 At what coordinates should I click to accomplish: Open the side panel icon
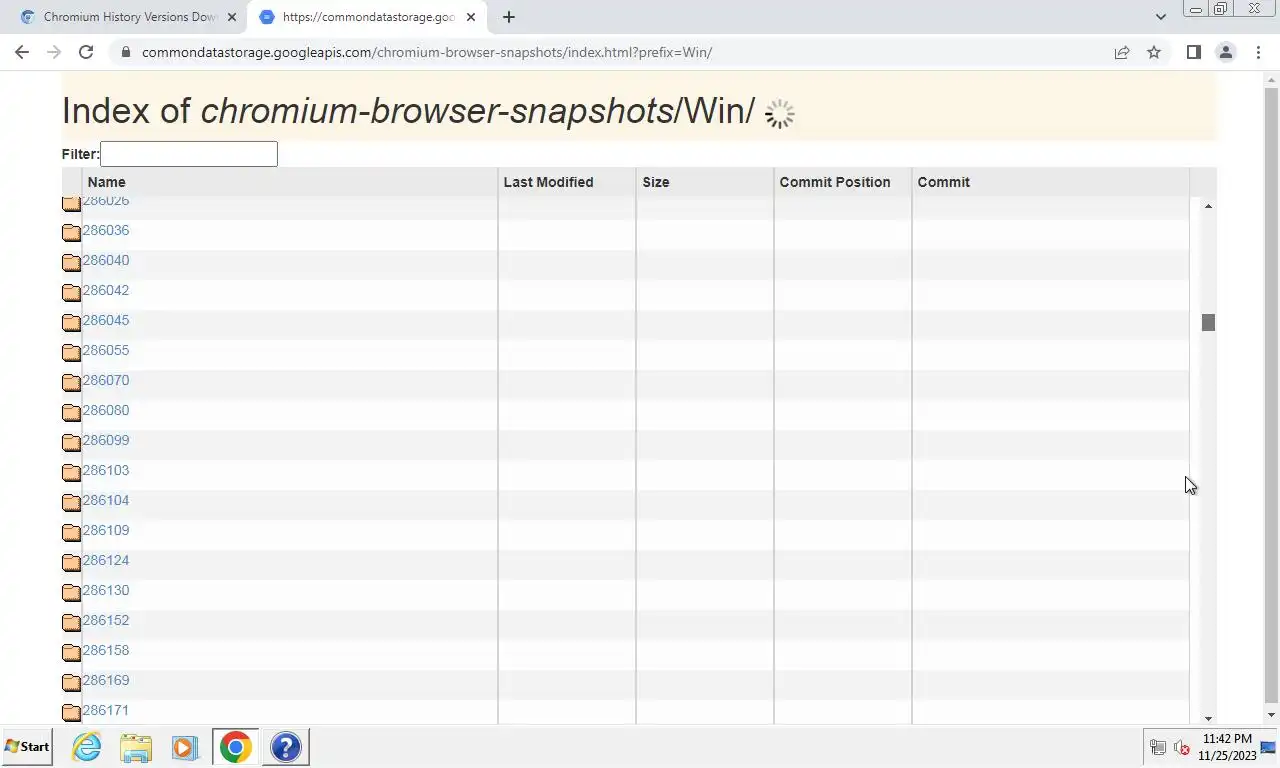[1193, 52]
